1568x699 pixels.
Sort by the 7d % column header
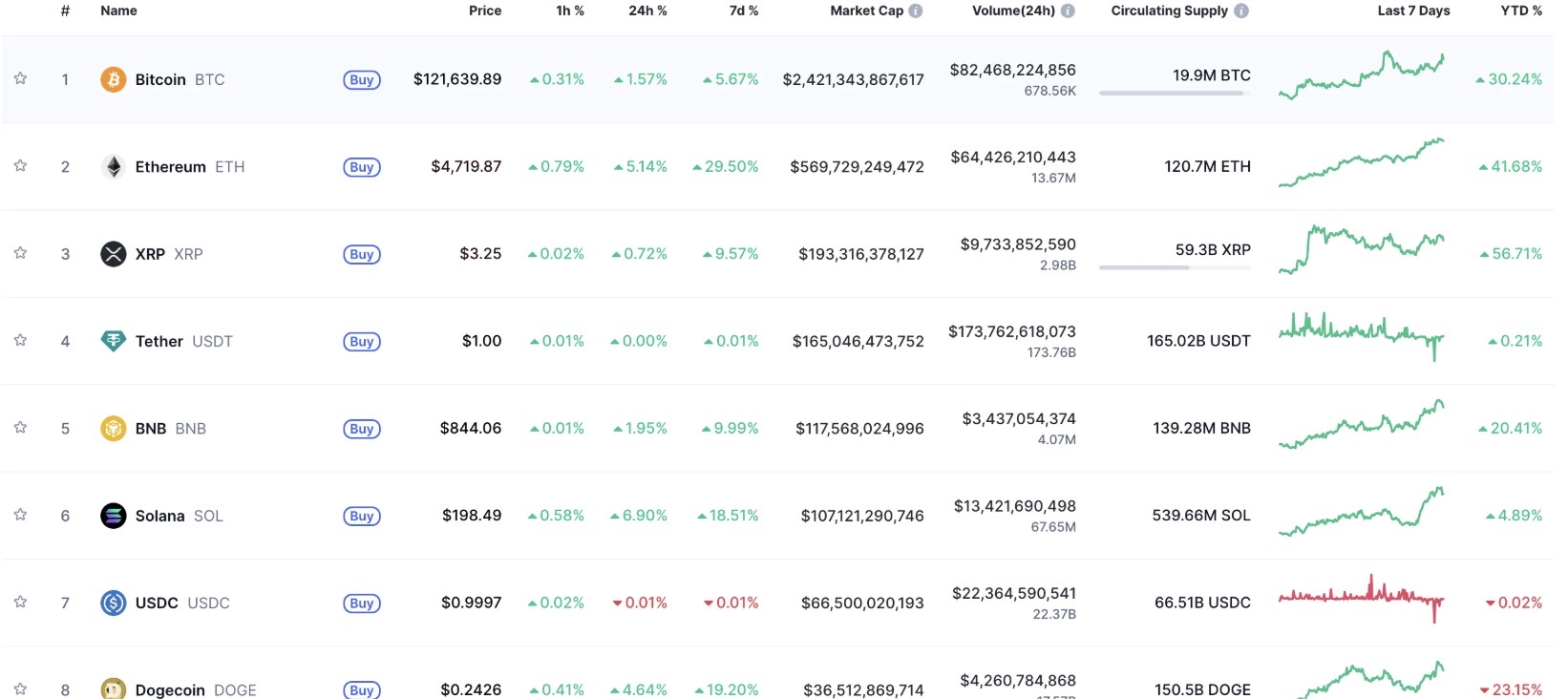[743, 11]
